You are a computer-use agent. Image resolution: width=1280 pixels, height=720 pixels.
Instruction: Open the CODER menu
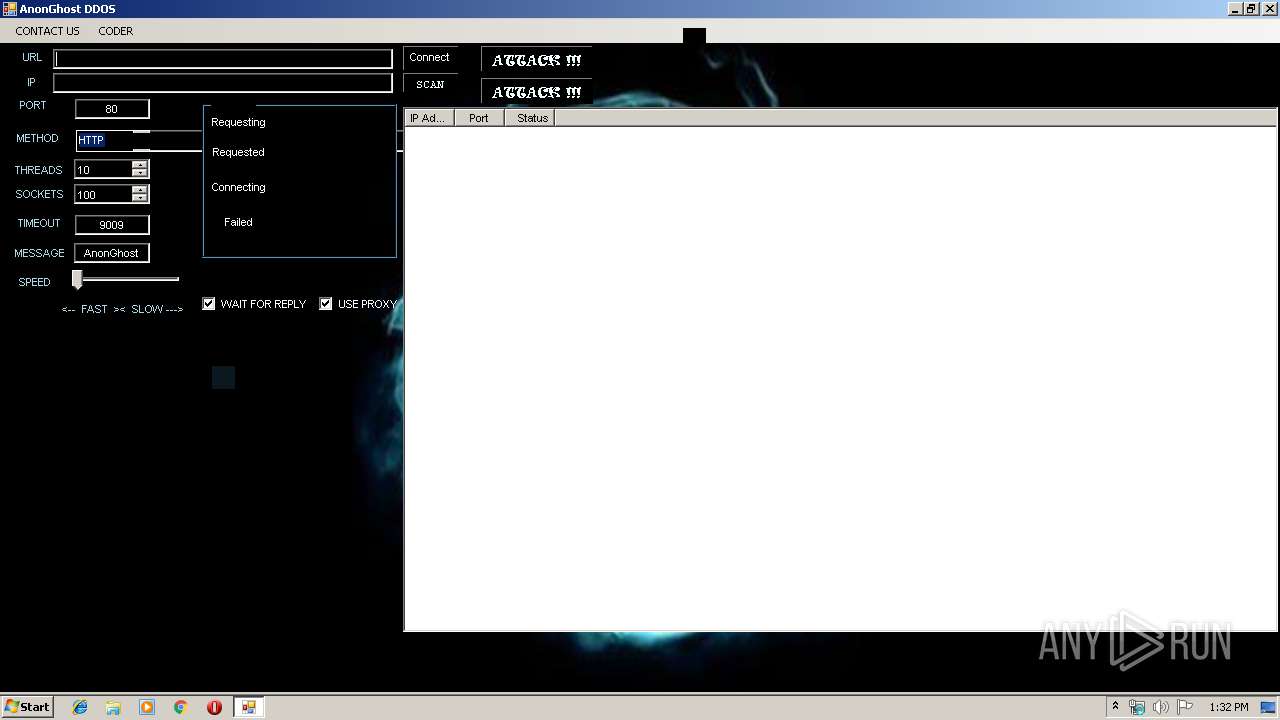115,31
